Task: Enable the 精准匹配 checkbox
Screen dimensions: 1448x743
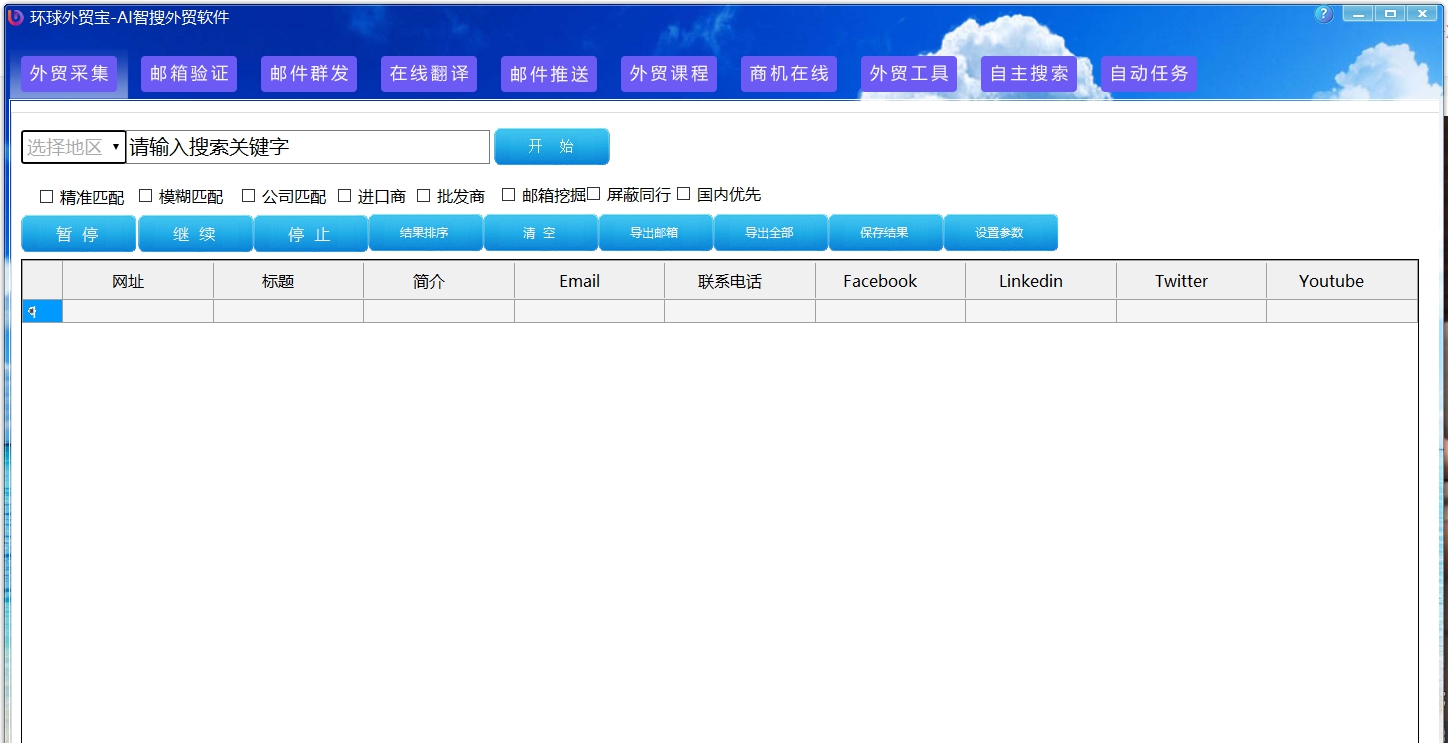Action: [x=46, y=195]
